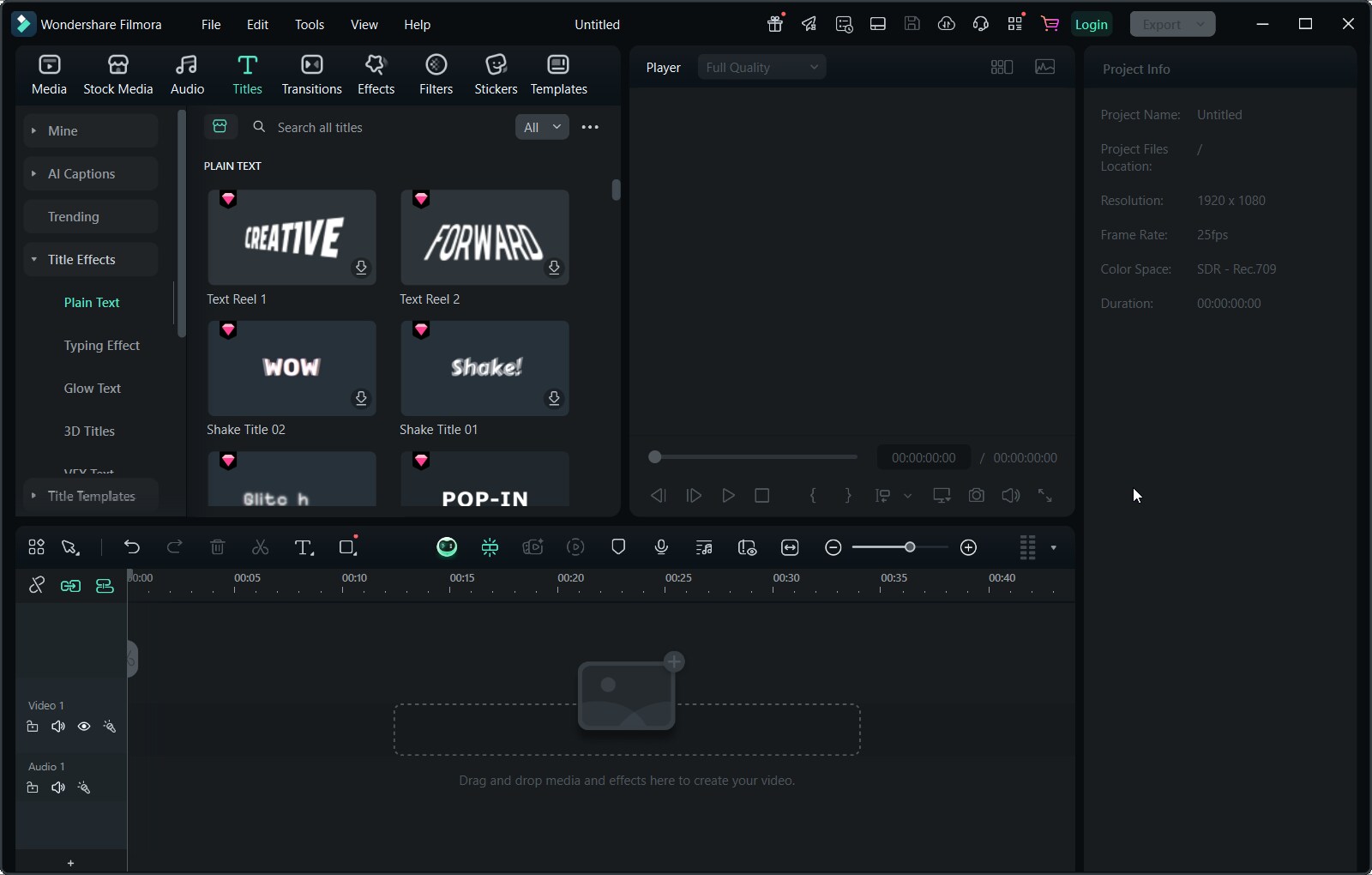Take a snapshot with the camera icon
1372x875 pixels.
click(976, 496)
